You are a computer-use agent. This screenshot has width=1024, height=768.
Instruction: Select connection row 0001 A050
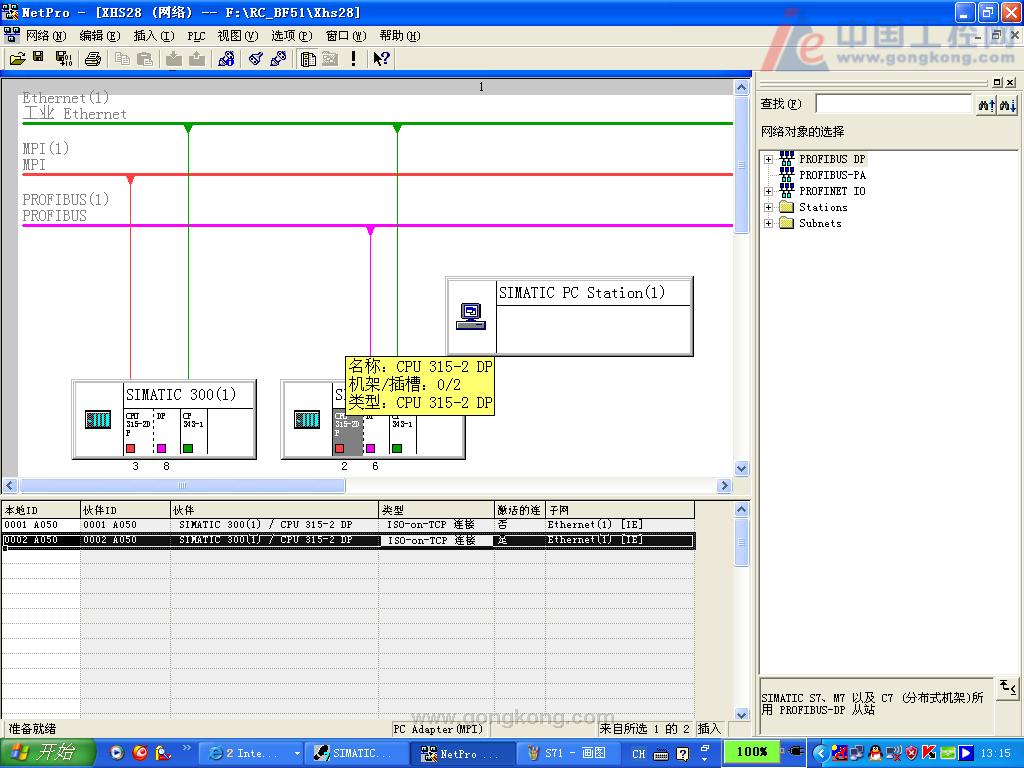[x=348, y=525]
